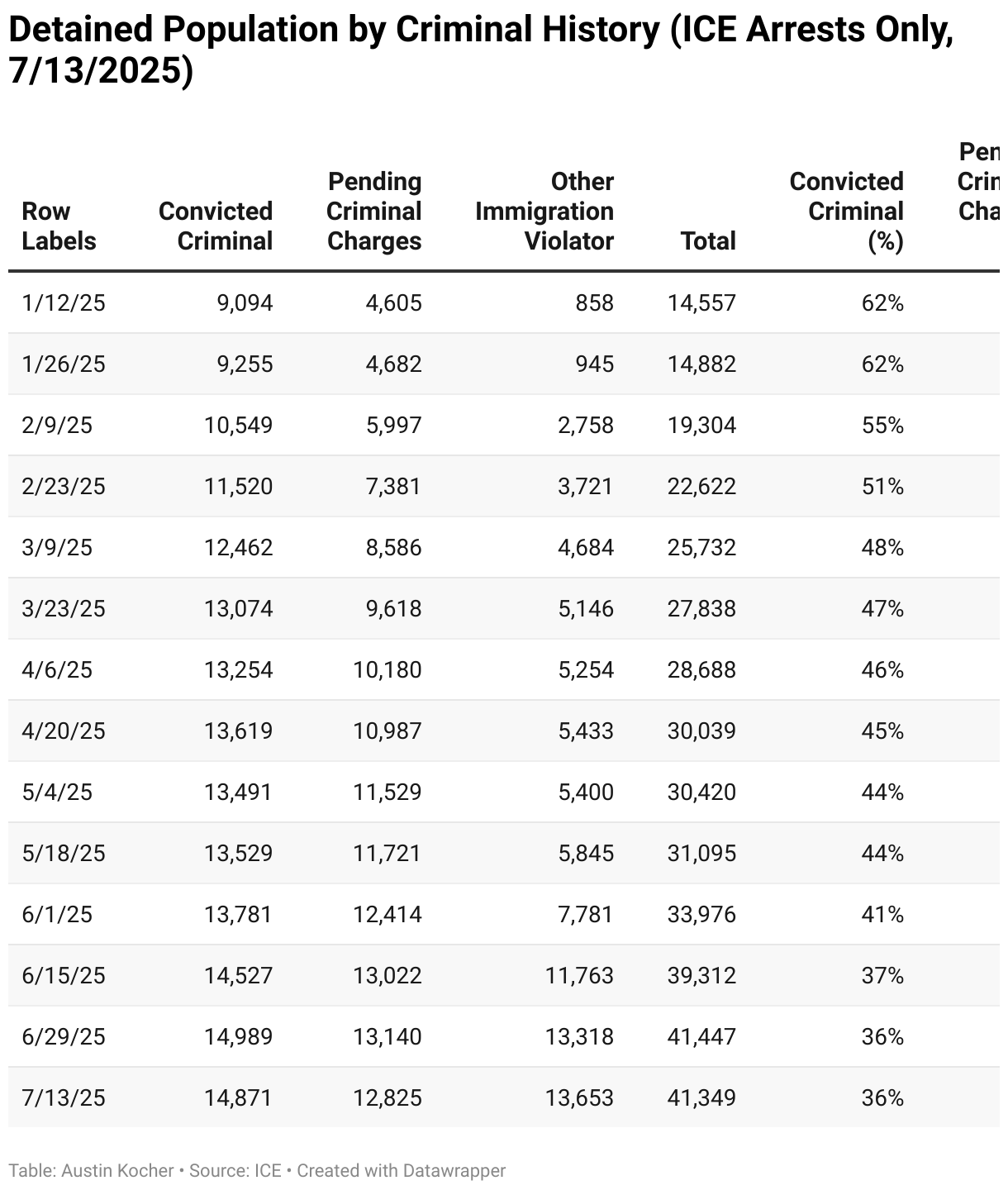Click the 41,349 total cell
This screenshot has width=1008, height=1190.
[701, 1098]
